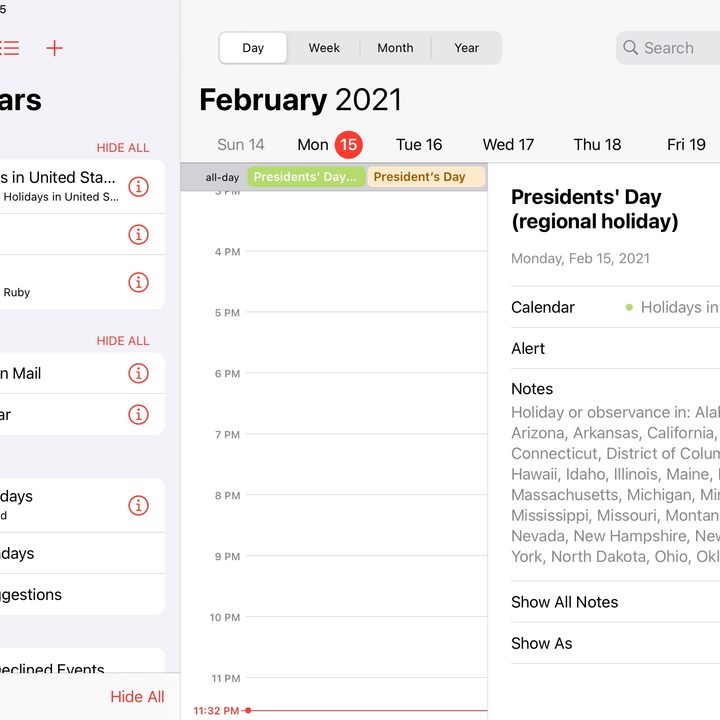720x720 pixels.
Task: Open info icon for the top holidays row in the lower group
Action: (x=138, y=505)
